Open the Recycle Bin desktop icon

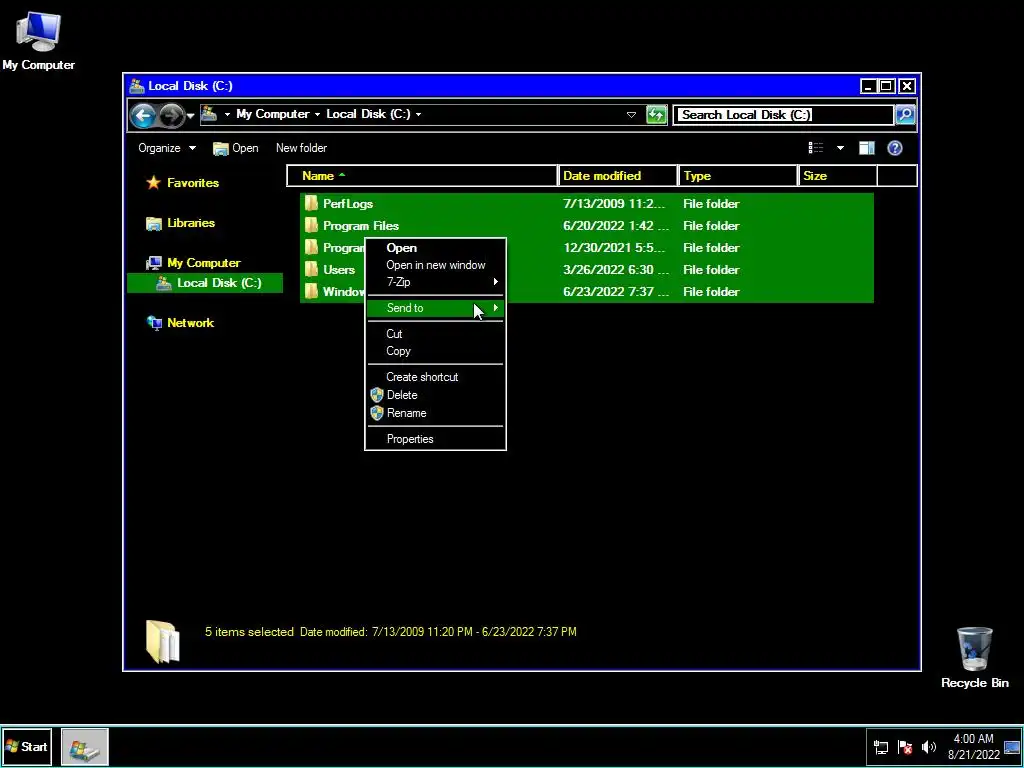point(974,658)
